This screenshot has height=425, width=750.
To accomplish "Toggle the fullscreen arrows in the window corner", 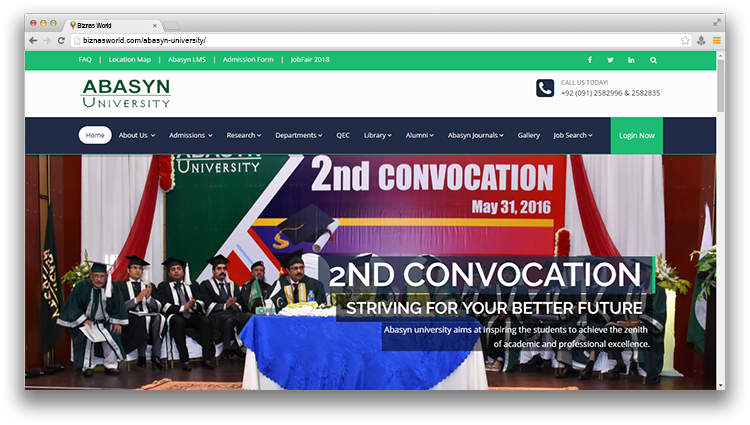I will click(x=717, y=22).
